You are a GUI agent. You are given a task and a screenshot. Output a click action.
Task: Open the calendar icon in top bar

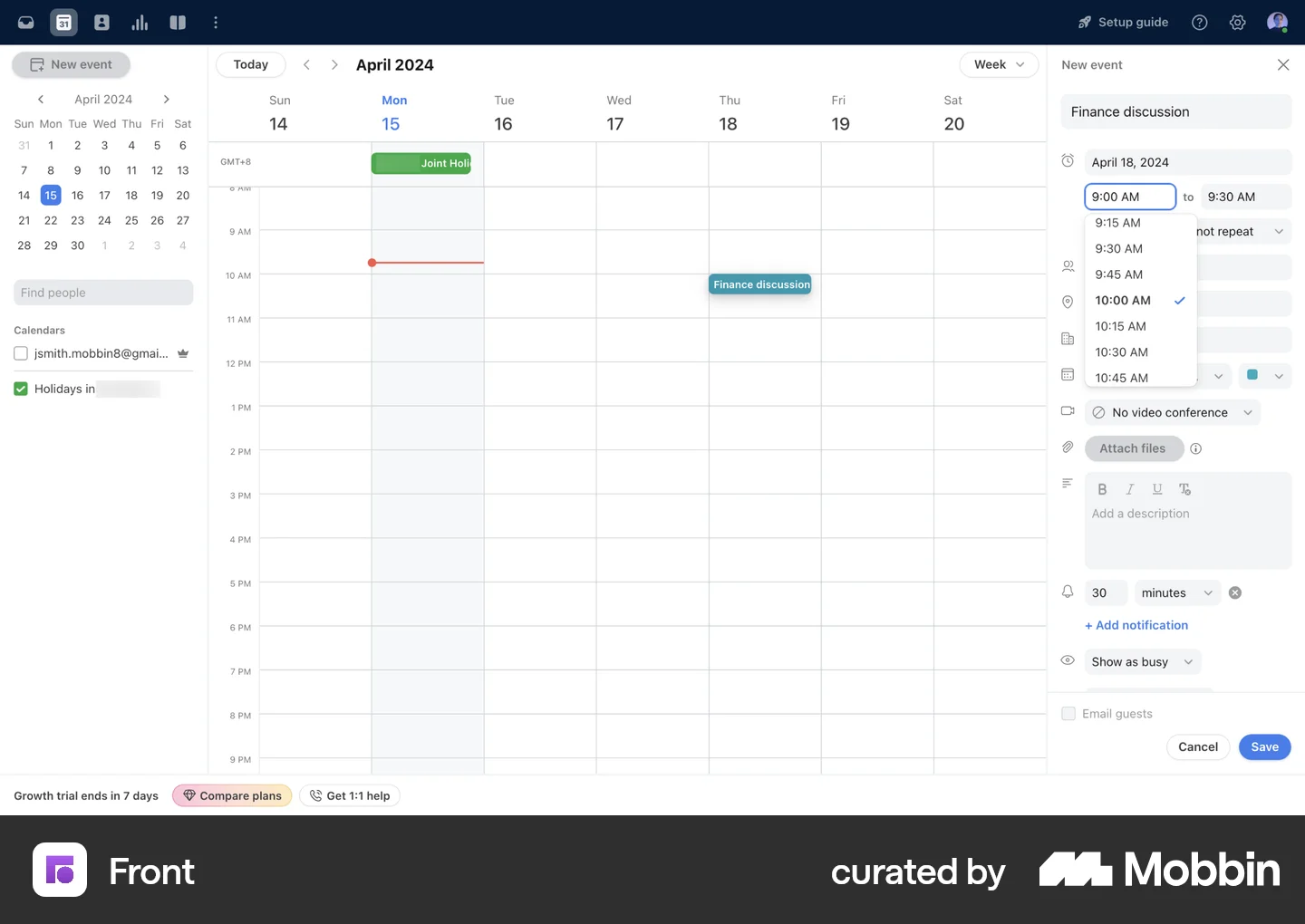[63, 23]
